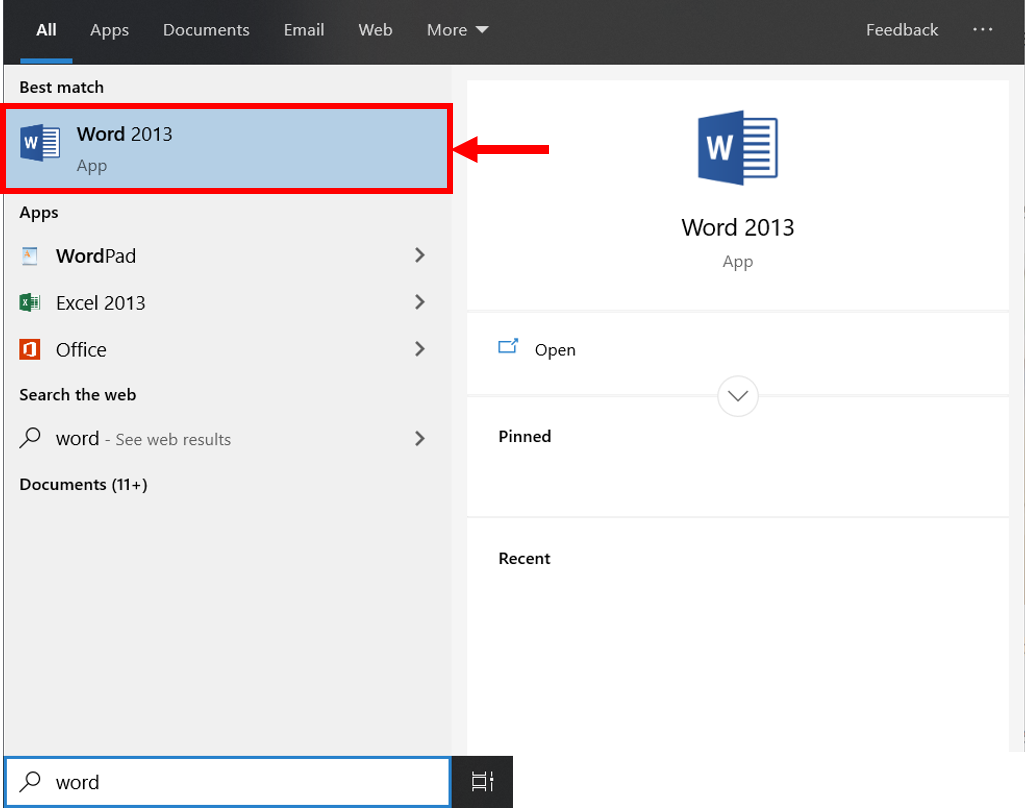The image size is (1026, 809).
Task: Click the Open icon in preview pane
Action: (508, 347)
